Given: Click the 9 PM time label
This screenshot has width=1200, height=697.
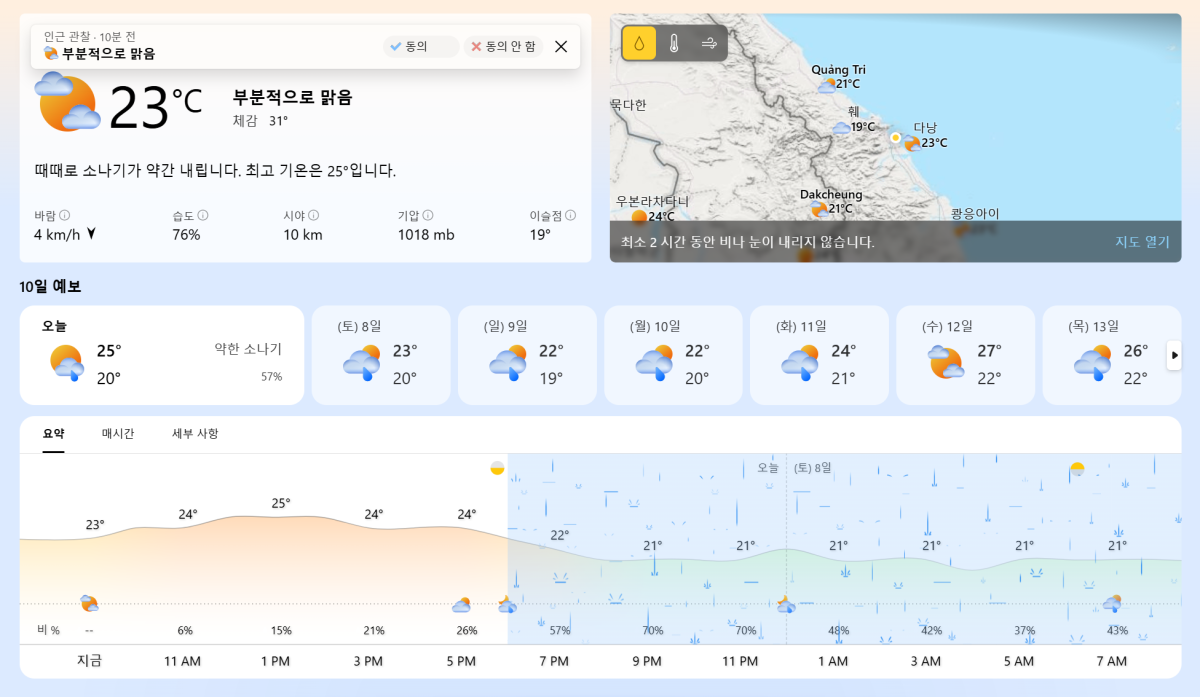Looking at the screenshot, I should 647,662.
